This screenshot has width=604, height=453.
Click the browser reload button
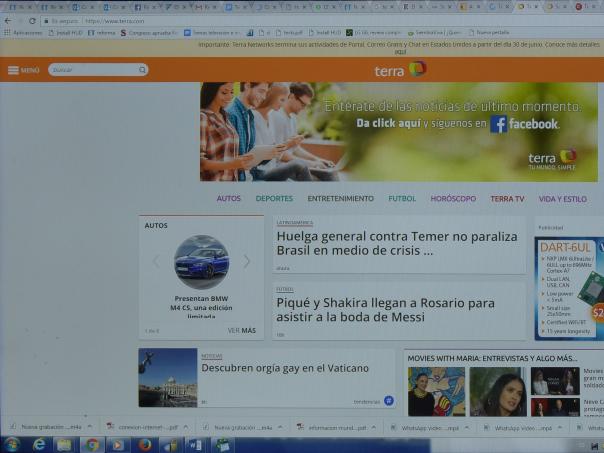[x=32, y=20]
